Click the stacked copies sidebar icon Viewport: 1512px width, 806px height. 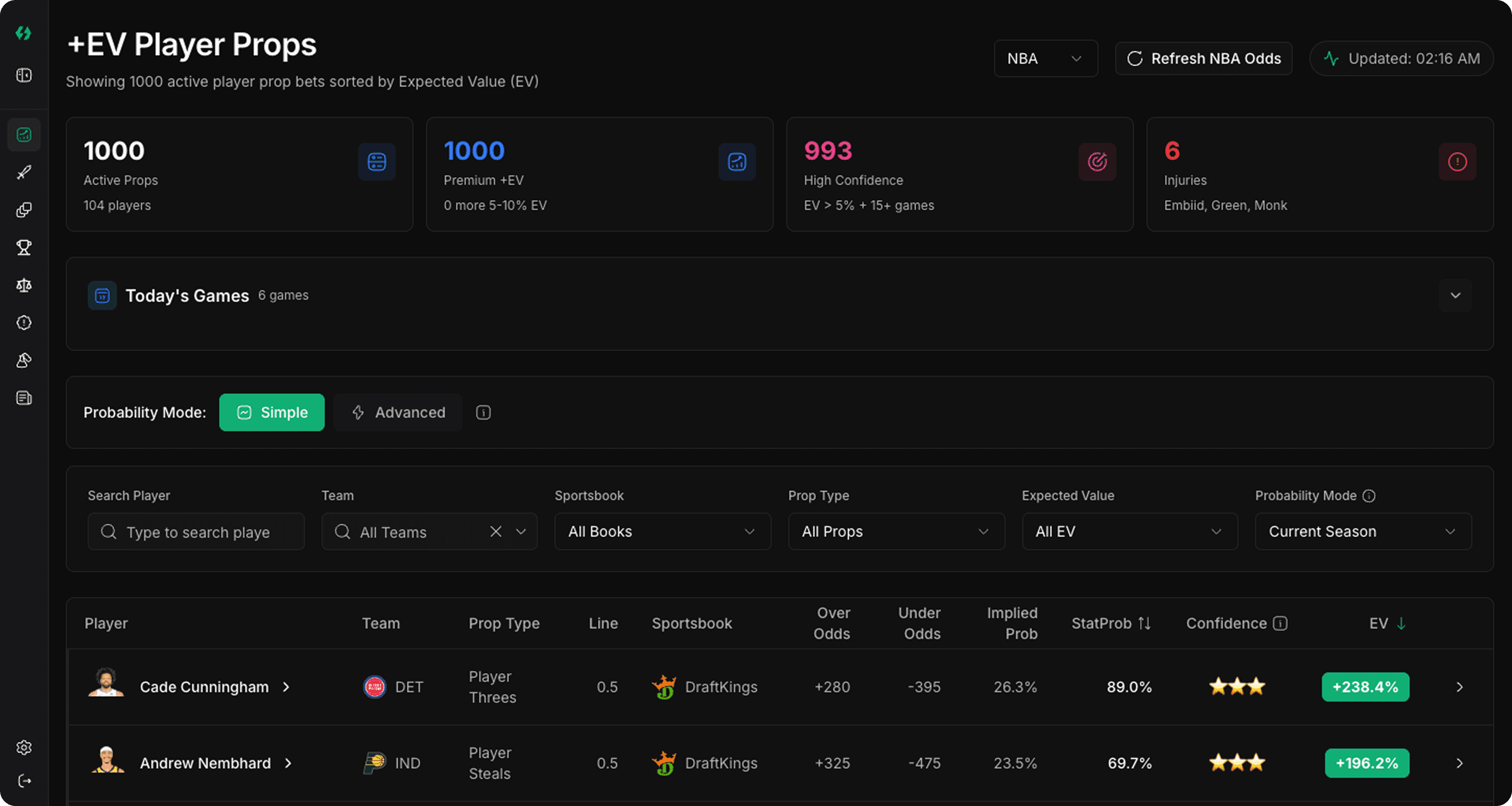[23, 210]
